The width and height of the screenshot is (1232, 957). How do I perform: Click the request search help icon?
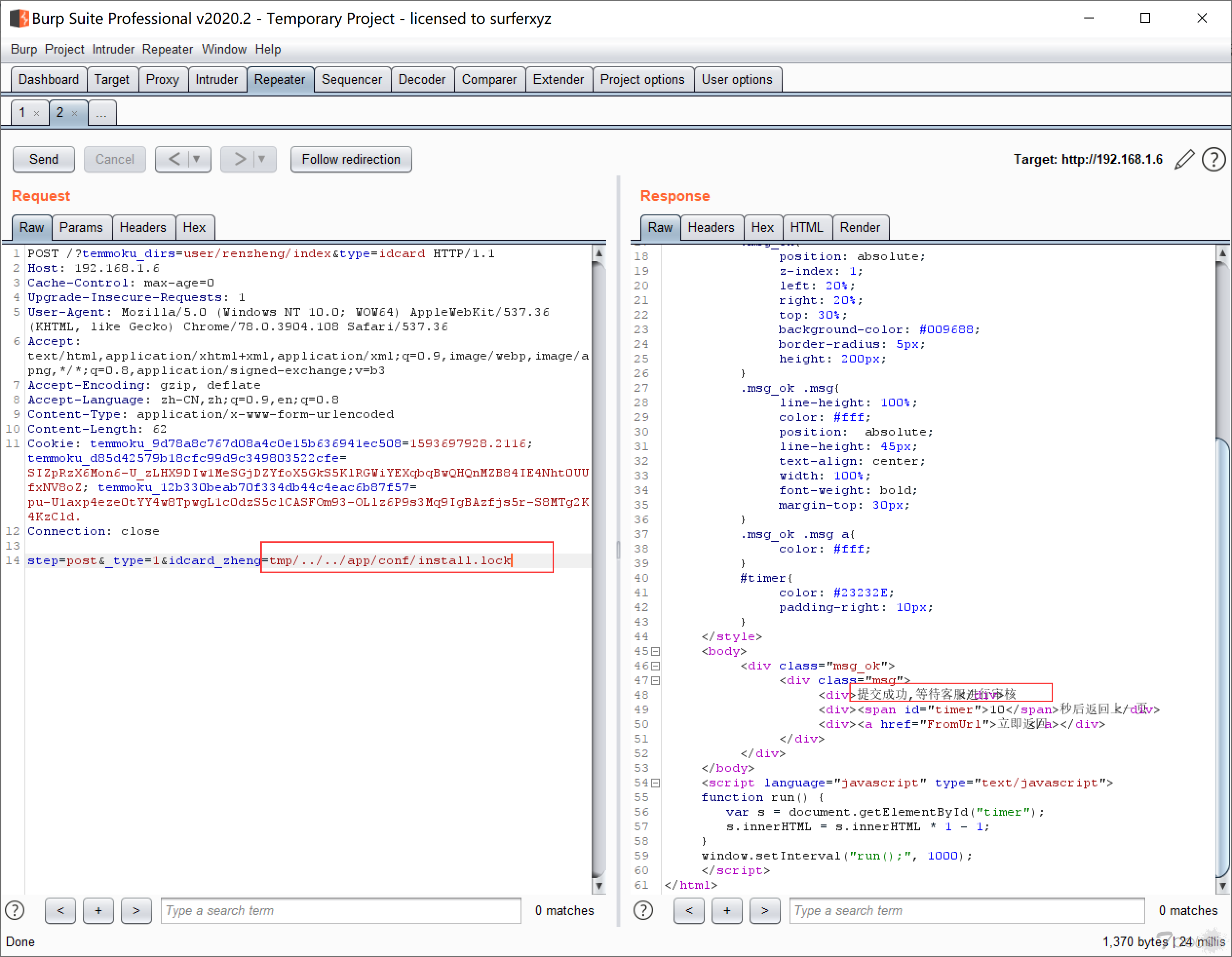15,910
